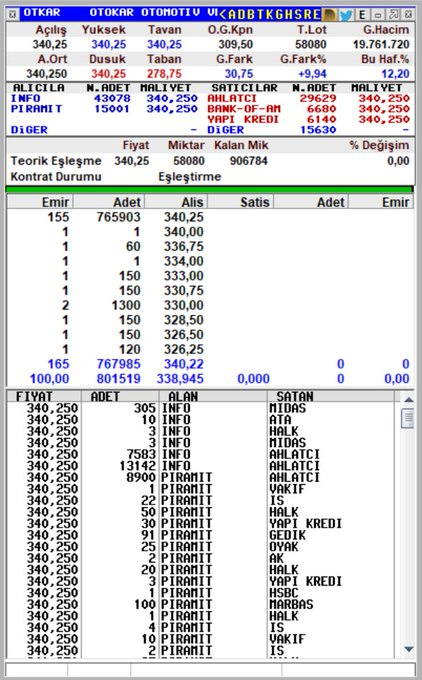
Task: Select the bid quantity 1300
Action: pos(126,305)
